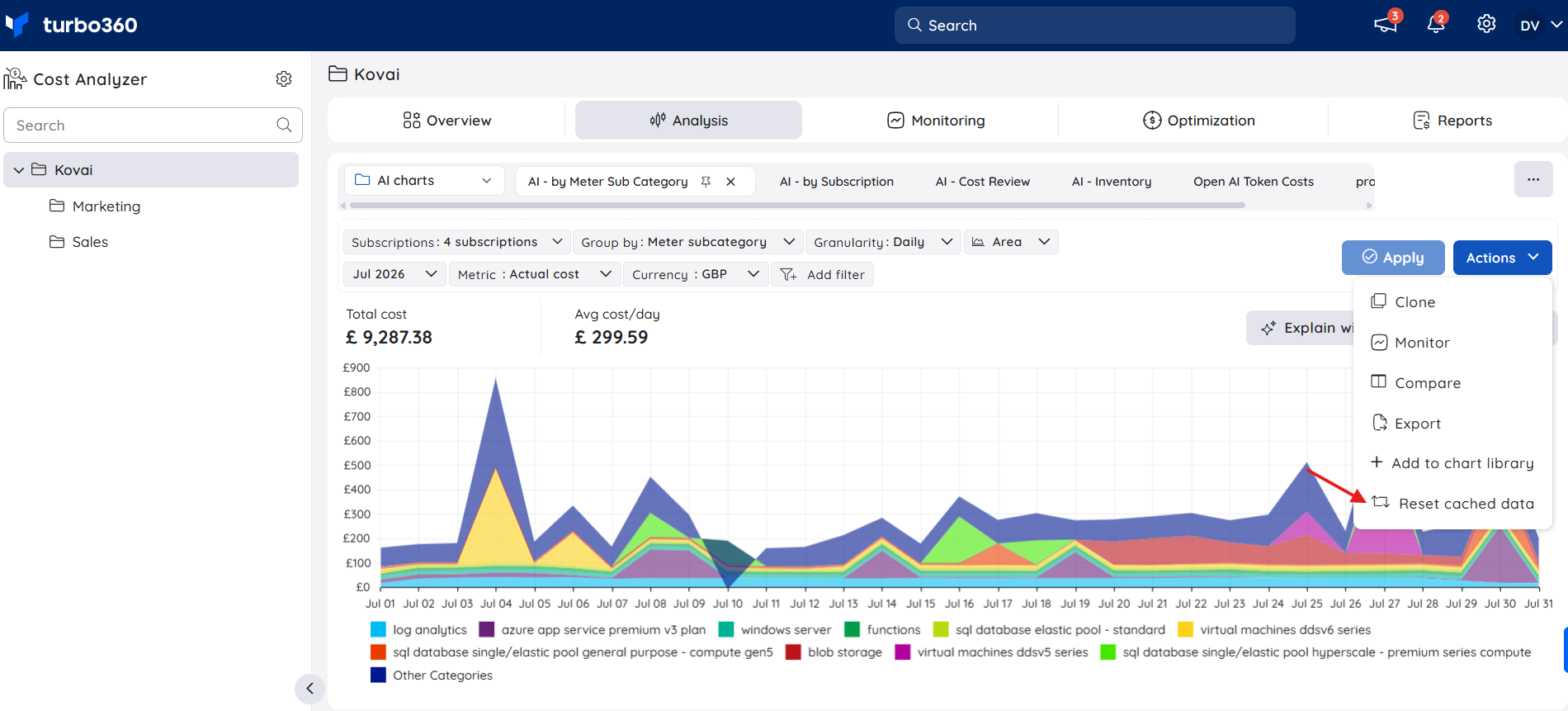
Task: Toggle blob storage legend series
Action: tap(834, 652)
